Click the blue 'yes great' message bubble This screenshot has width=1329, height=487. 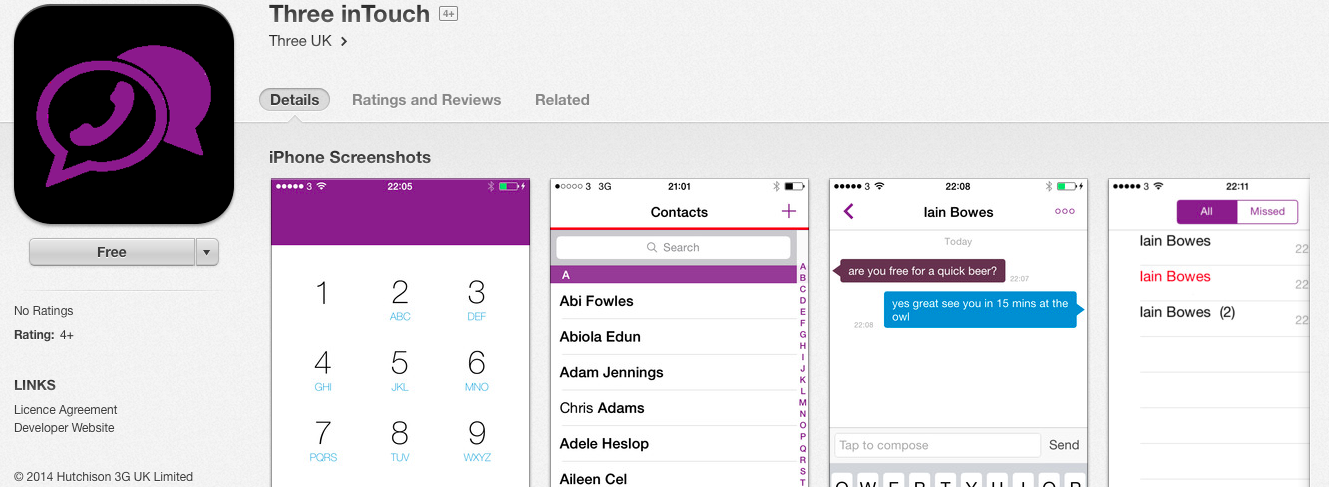click(x=982, y=310)
